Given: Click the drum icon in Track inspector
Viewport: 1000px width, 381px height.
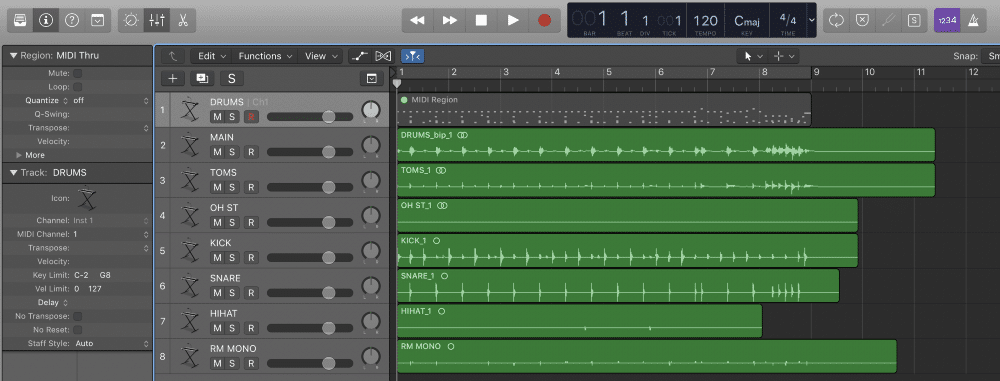Looking at the screenshot, I should click(86, 199).
